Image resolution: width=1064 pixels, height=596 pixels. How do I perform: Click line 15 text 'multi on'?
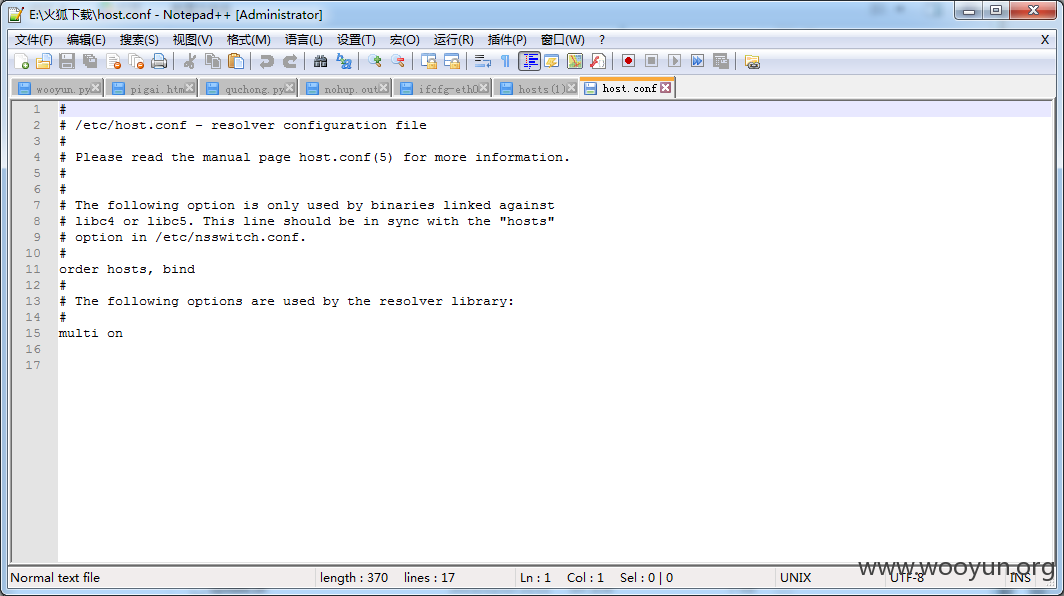click(91, 333)
